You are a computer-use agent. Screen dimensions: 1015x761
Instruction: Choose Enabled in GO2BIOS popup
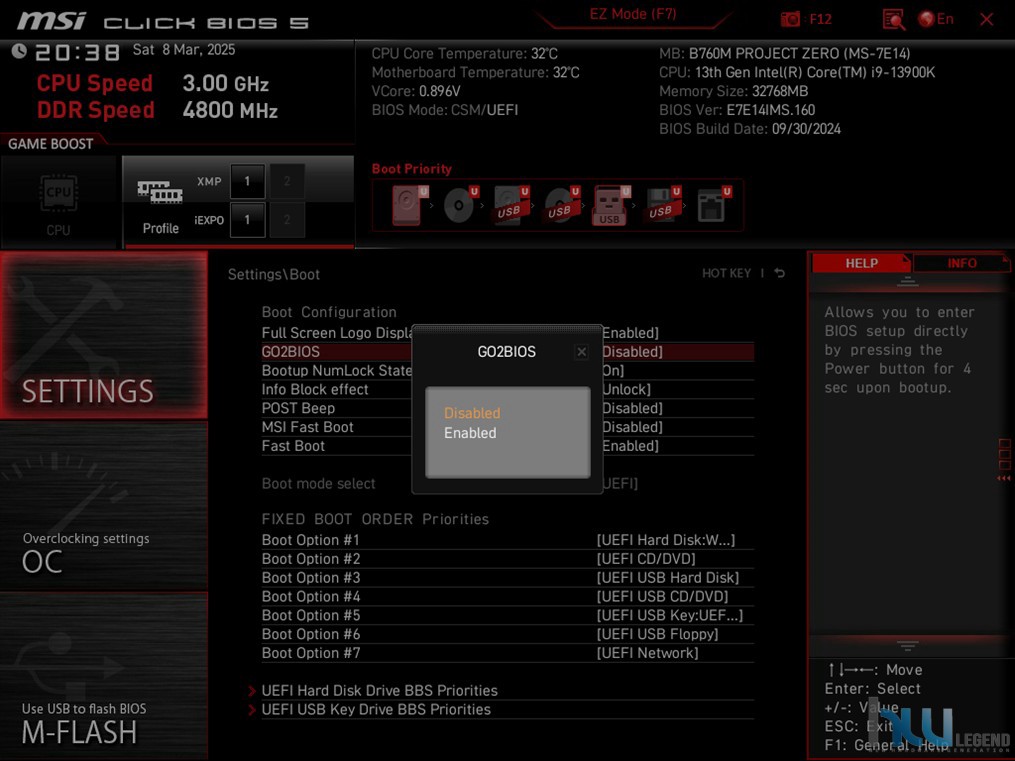pos(470,433)
